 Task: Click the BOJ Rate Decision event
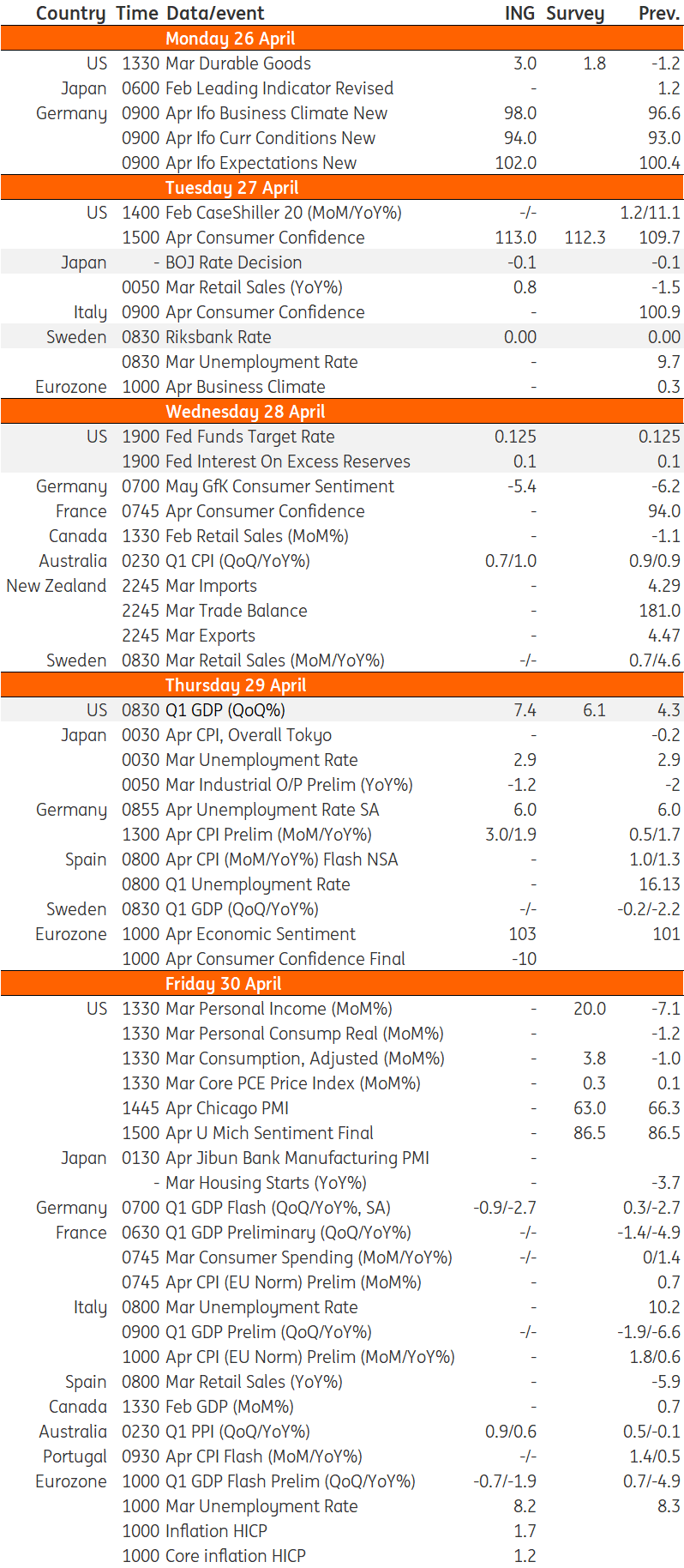coord(233,262)
